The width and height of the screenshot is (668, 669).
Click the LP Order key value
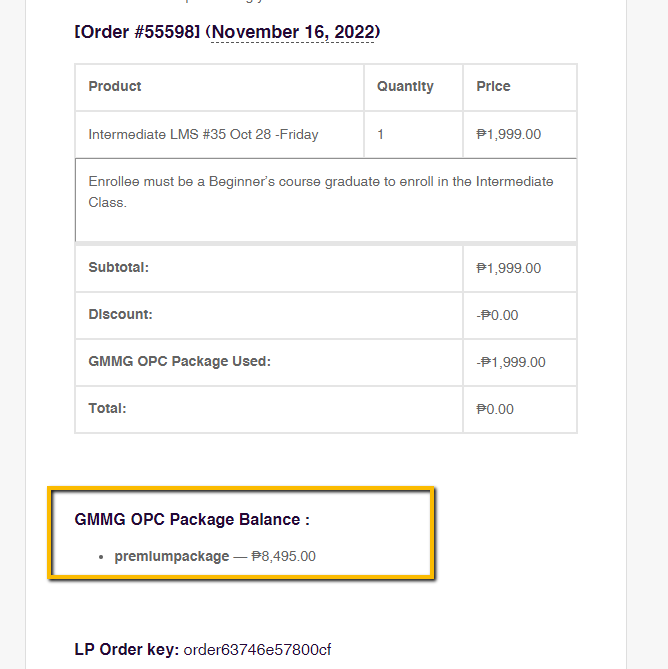point(257,650)
